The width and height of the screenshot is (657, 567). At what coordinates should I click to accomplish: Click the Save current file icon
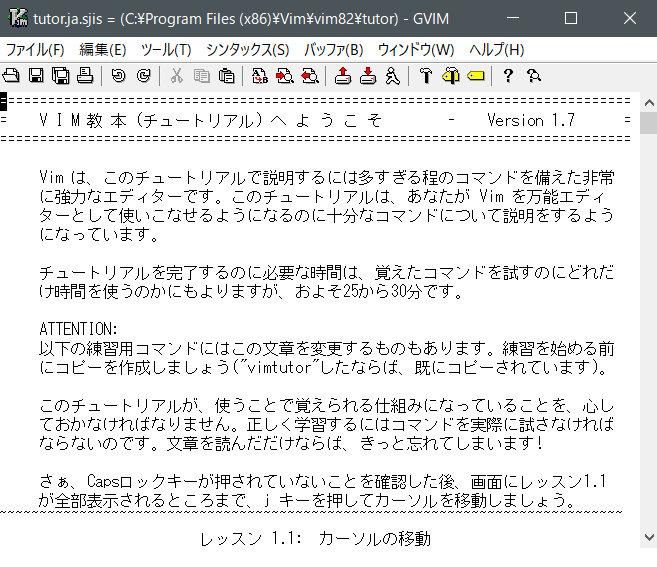(x=36, y=76)
